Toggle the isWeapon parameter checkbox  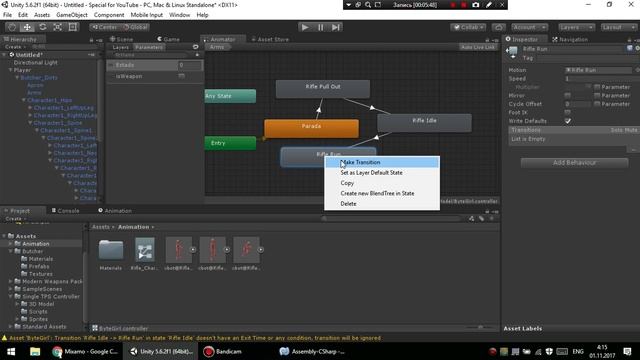182,76
